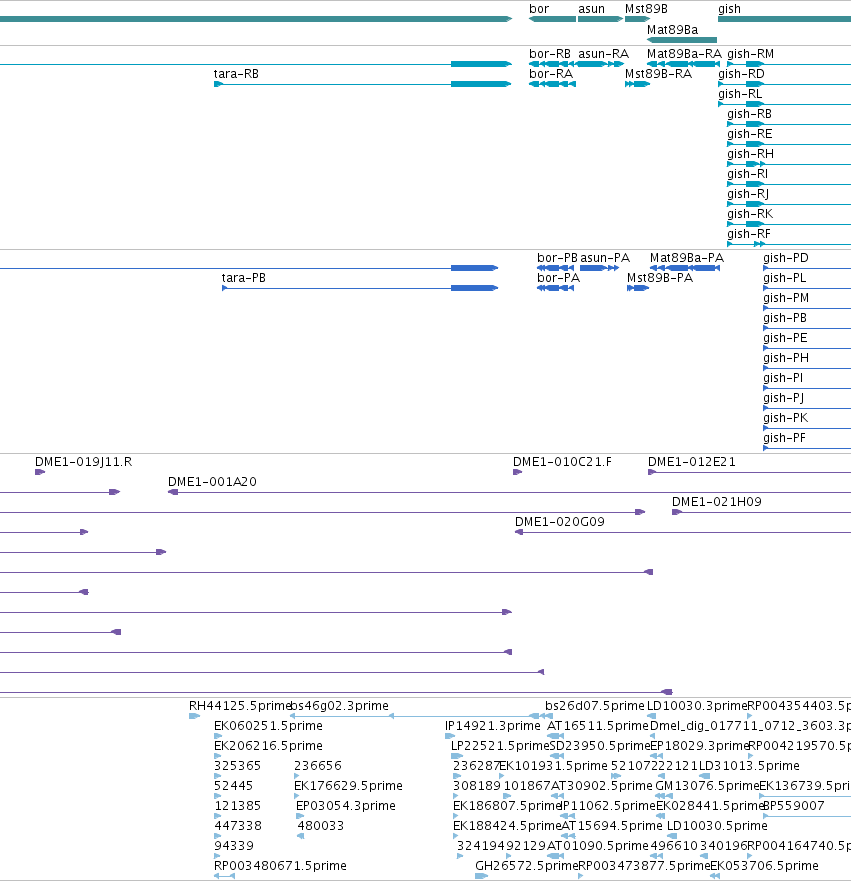851x881 pixels.
Task: Select BAC end DME1-010C21.F
Action: pyautogui.click(x=517, y=472)
